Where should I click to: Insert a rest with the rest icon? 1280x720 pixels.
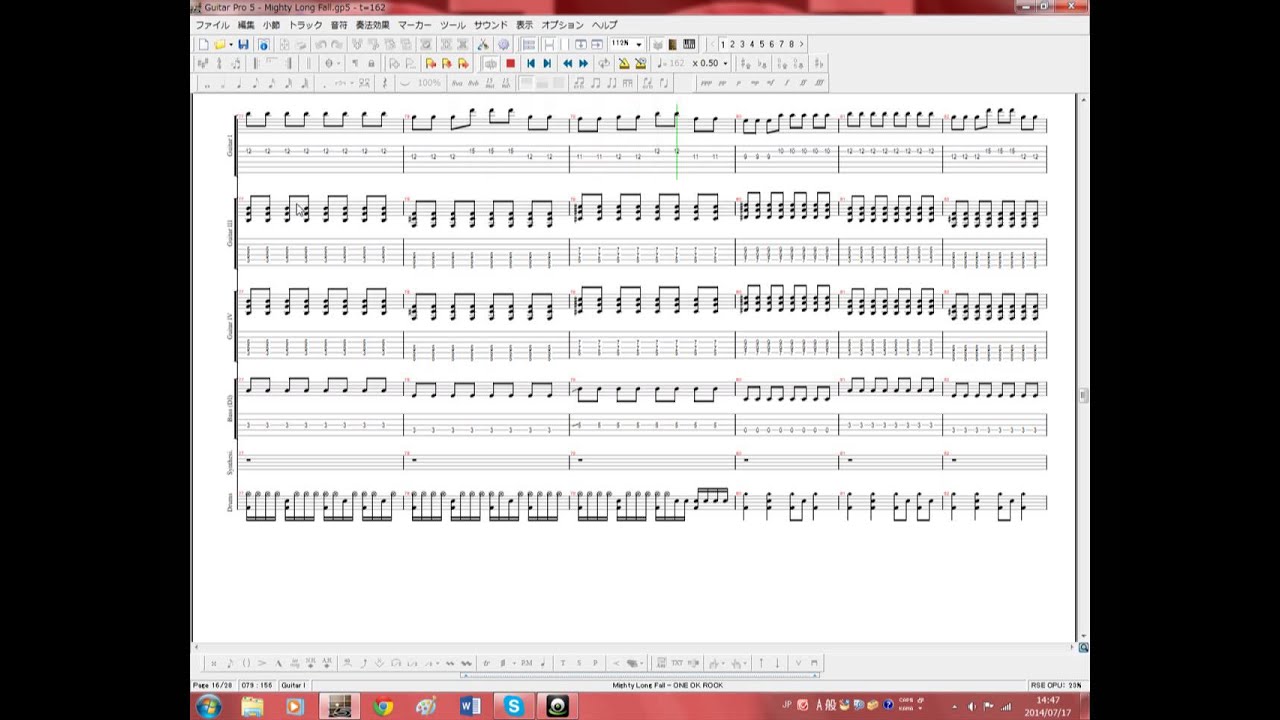[385, 83]
